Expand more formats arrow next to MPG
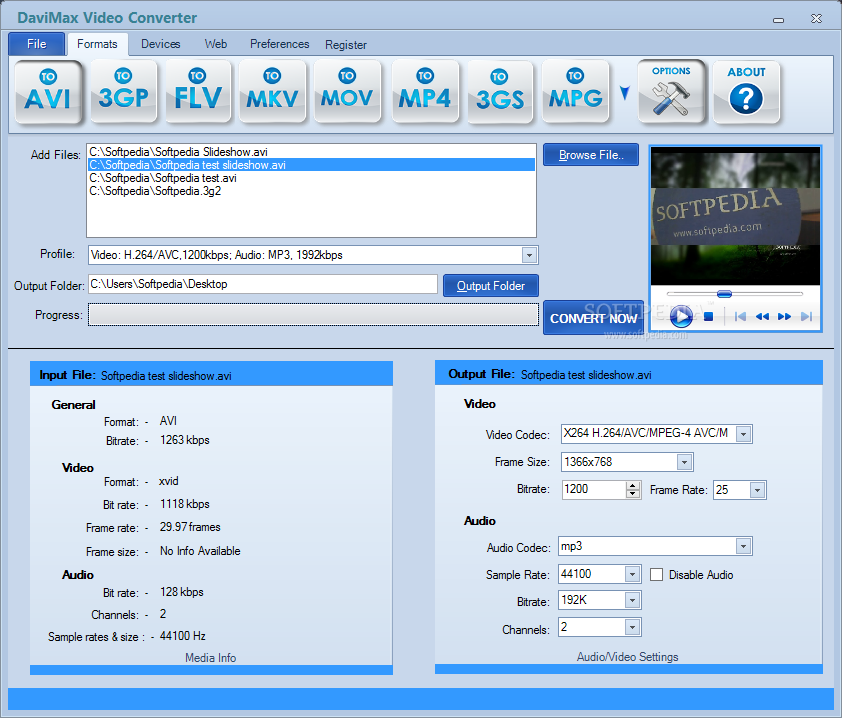This screenshot has height=718, width=842. tap(624, 93)
